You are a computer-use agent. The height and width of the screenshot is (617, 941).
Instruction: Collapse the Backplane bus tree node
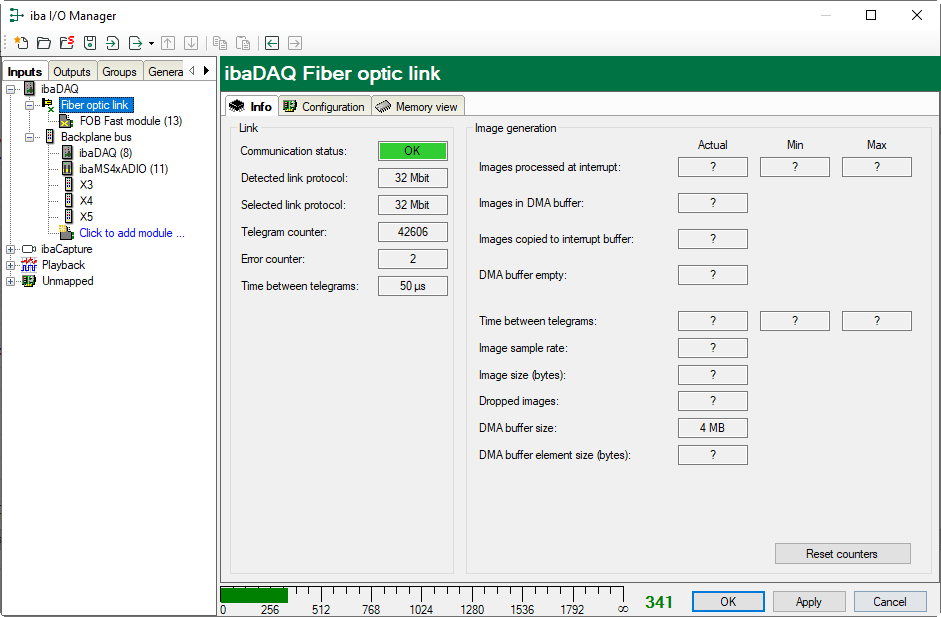tap(30, 137)
